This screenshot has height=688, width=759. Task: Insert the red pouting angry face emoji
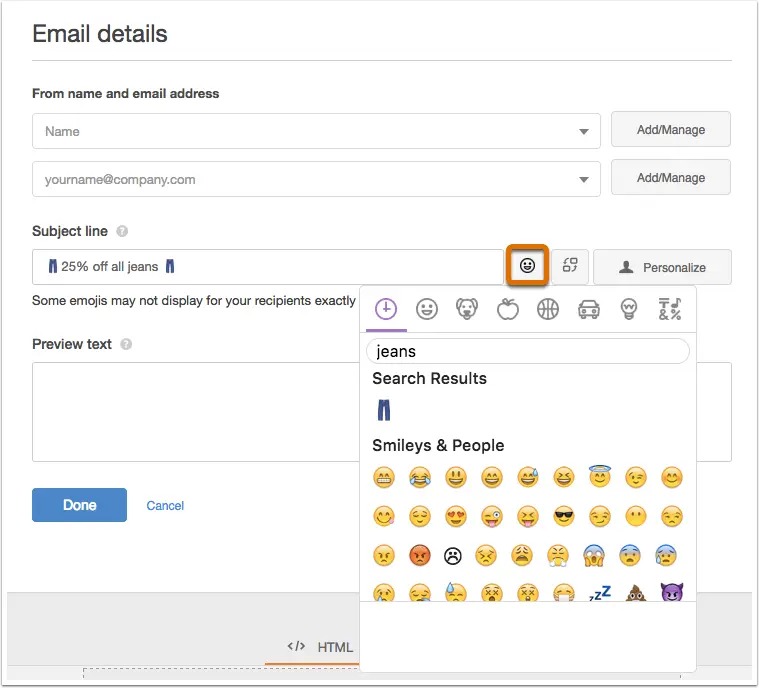[420, 555]
